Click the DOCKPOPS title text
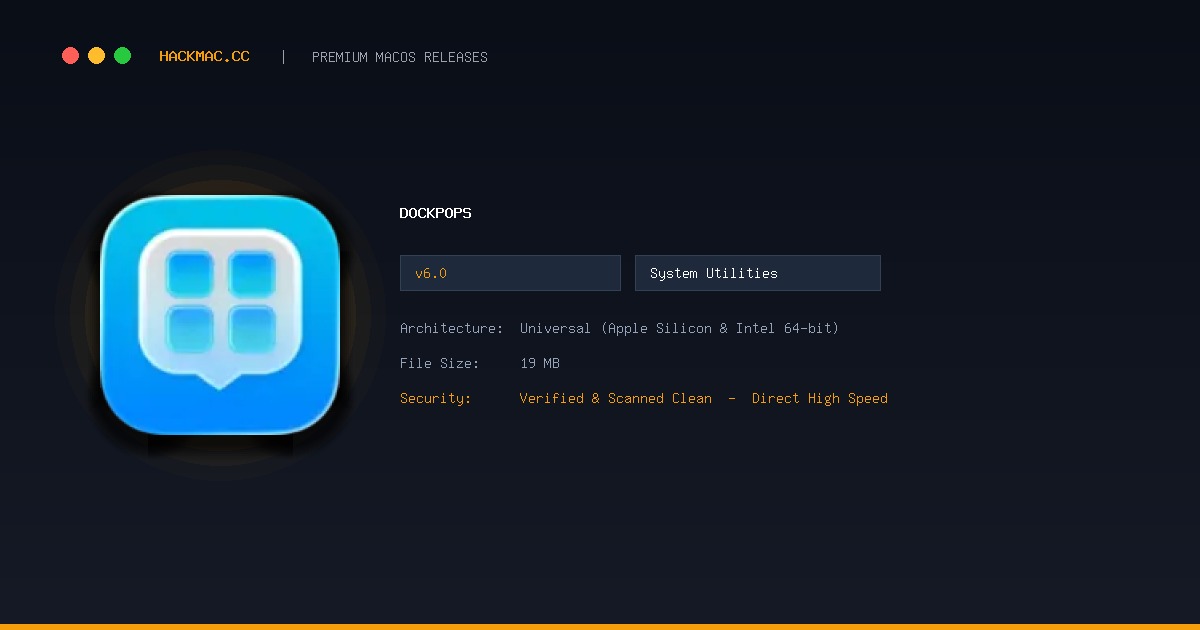 pos(435,213)
